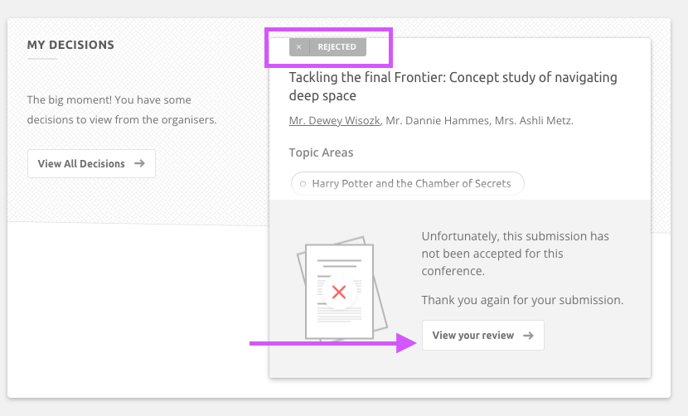Open author link Mr. Dewey Wisozk
The height and width of the screenshot is (416, 688).
[x=334, y=121]
